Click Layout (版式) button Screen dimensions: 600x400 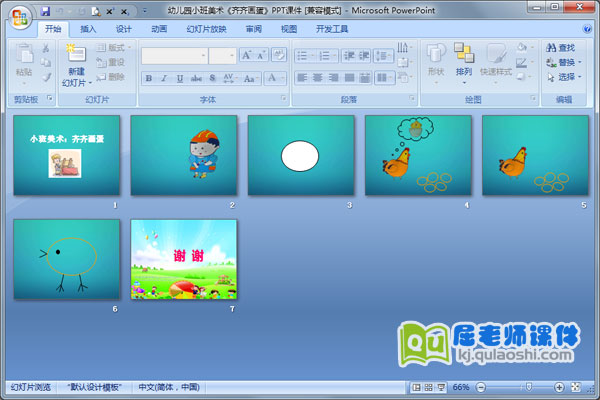pyautogui.click(x=113, y=48)
